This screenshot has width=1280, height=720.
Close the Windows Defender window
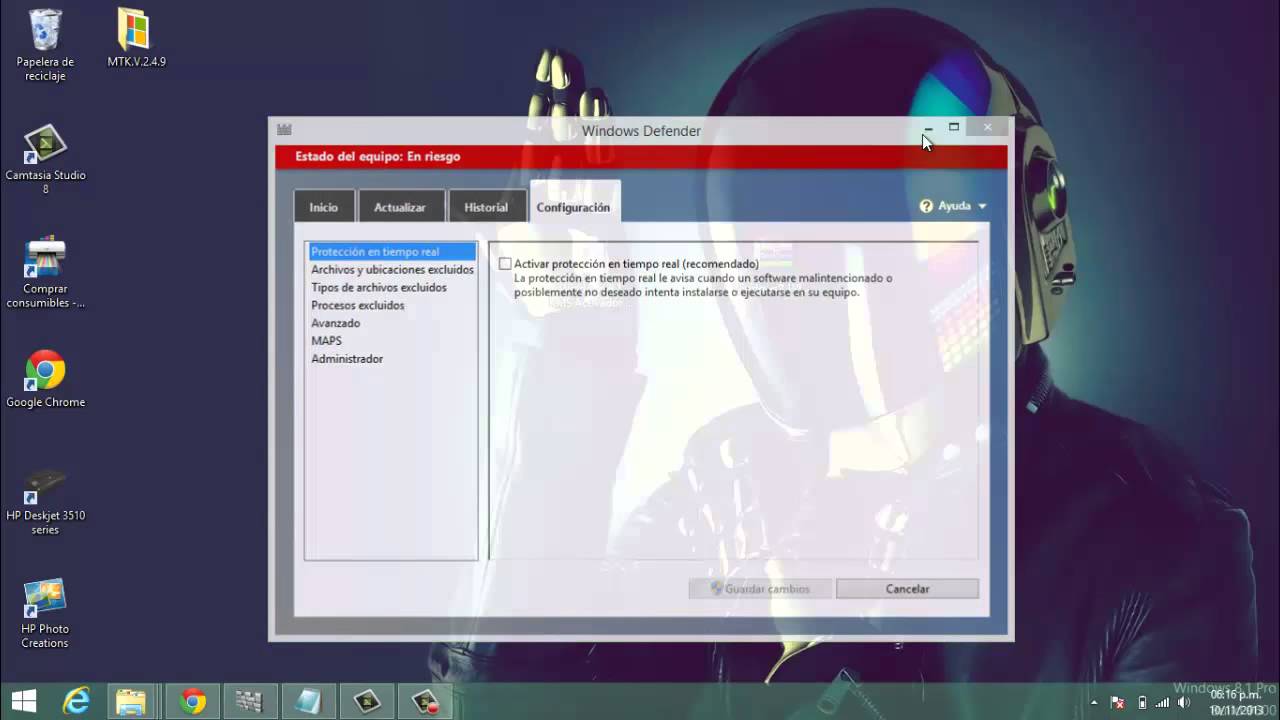988,128
